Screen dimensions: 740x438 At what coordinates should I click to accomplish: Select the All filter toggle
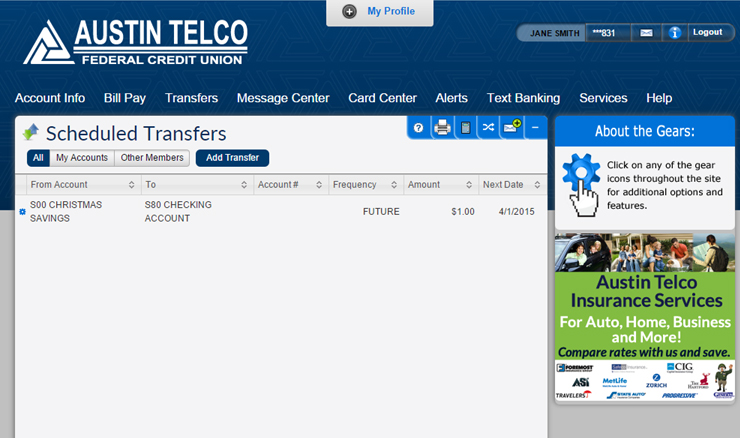click(x=38, y=158)
